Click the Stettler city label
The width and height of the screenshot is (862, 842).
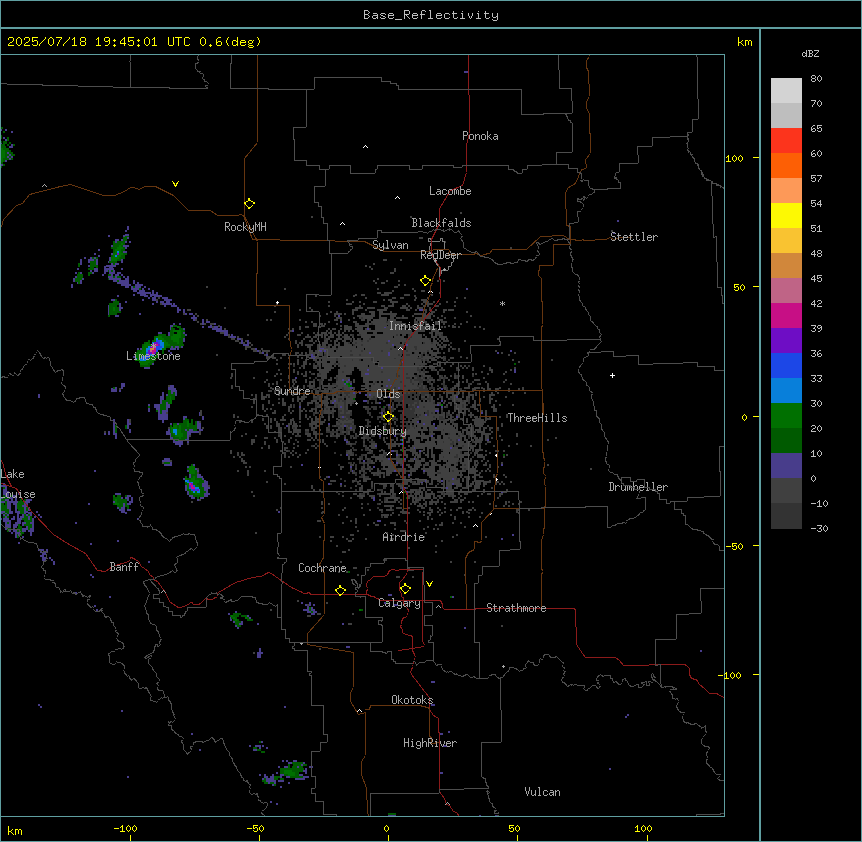[634, 237]
